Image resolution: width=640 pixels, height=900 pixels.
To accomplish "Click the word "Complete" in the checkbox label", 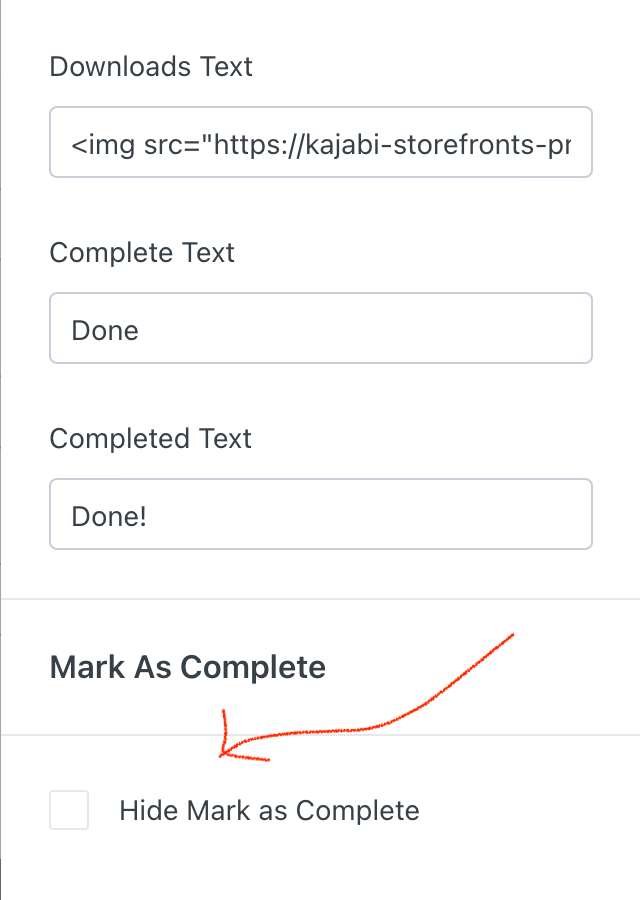I will (358, 812).
